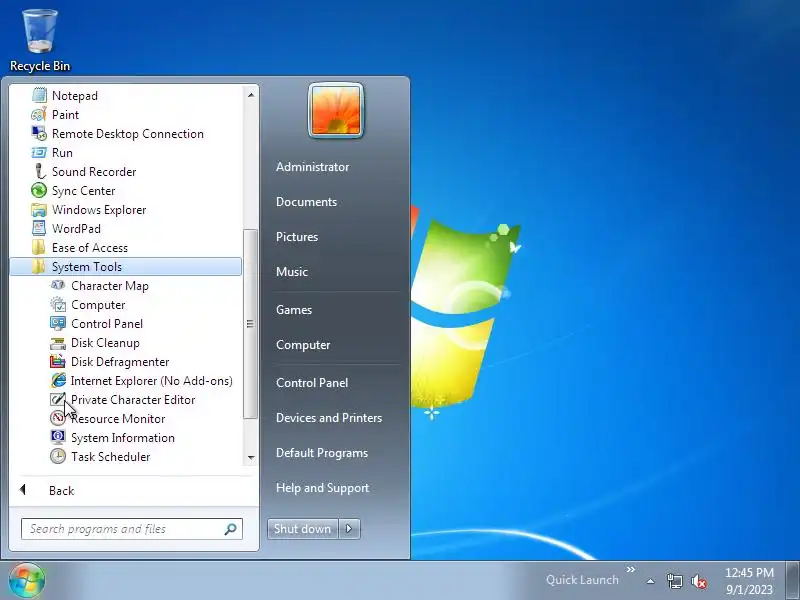
Task: Click the Resource Monitor gauge icon
Action: [58, 418]
